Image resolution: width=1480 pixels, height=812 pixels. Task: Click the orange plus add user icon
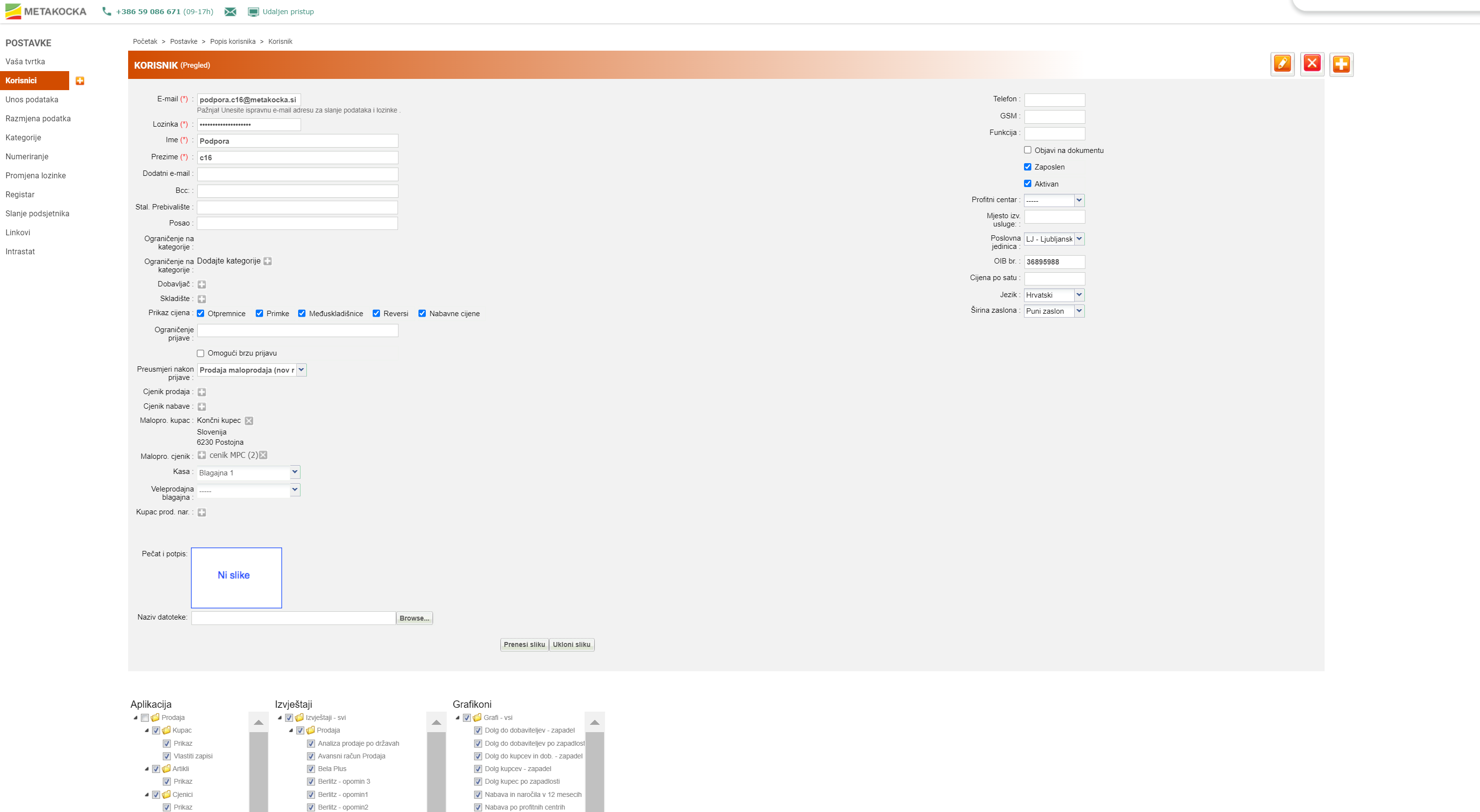(x=1341, y=64)
